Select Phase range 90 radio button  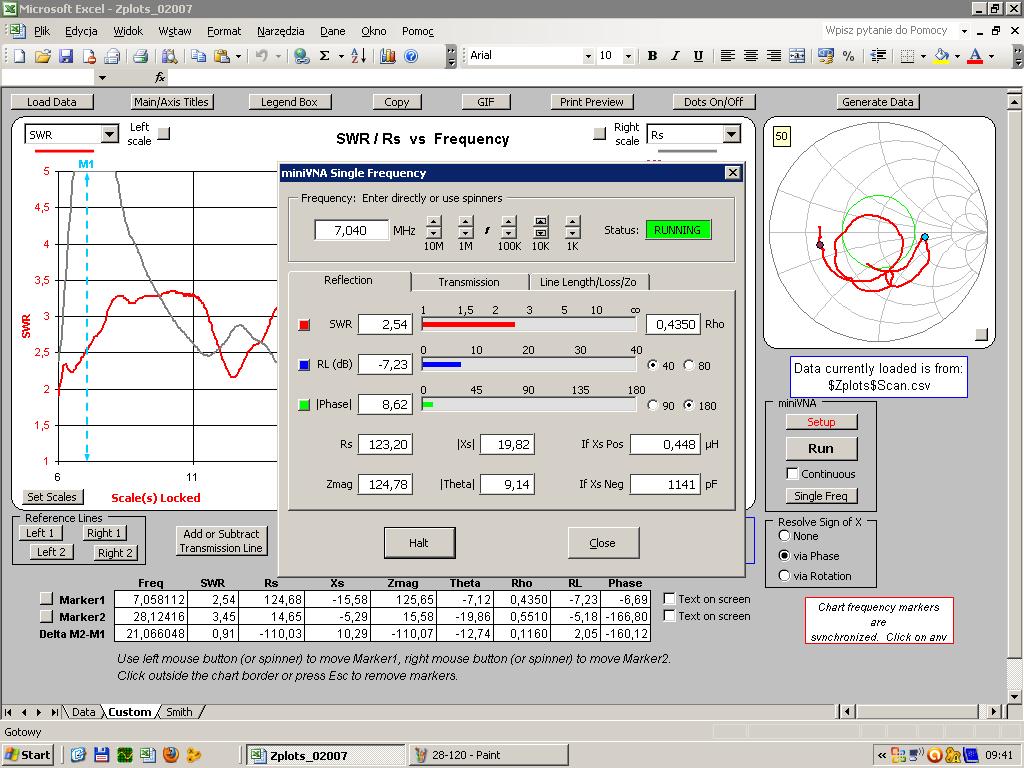(x=652, y=406)
